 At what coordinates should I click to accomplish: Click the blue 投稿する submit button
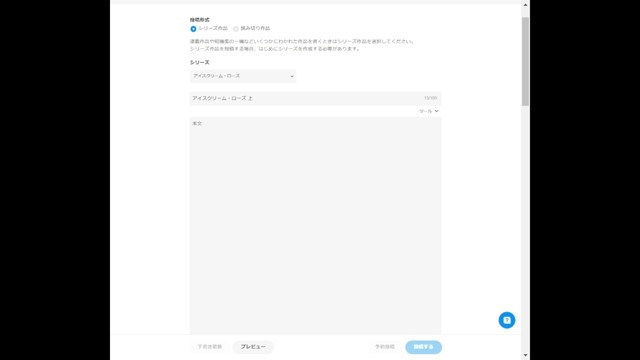pyautogui.click(x=424, y=347)
